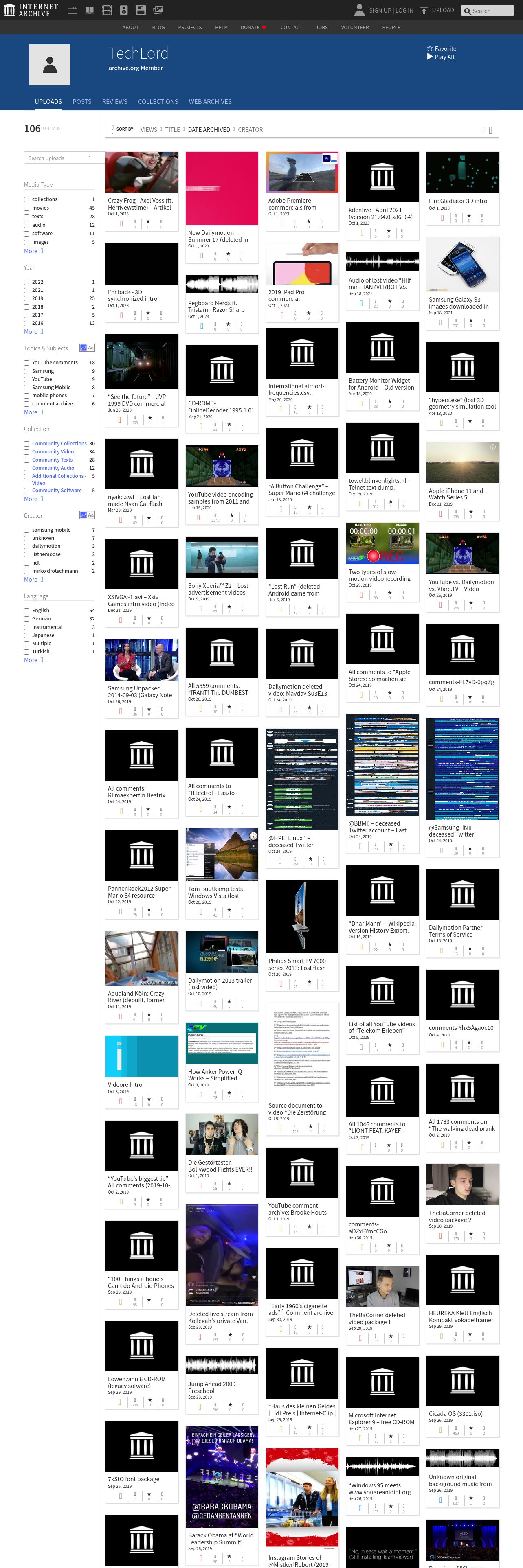Check the German language filter

click(27, 619)
